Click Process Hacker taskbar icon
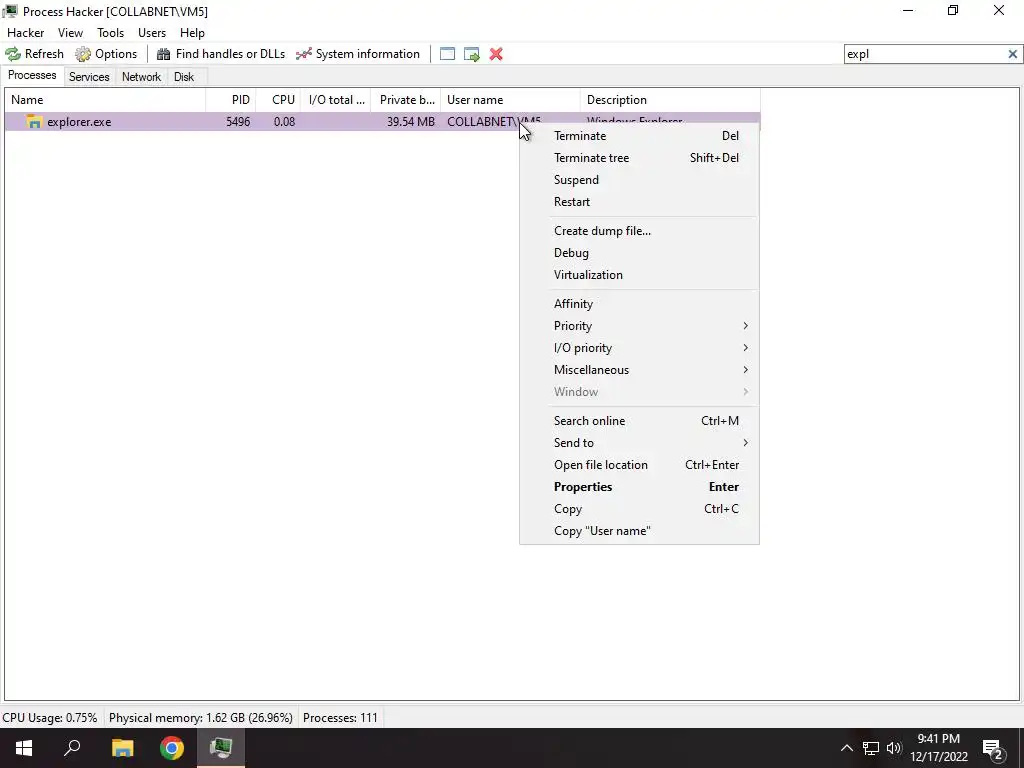The width and height of the screenshot is (1024, 768). coord(221,748)
